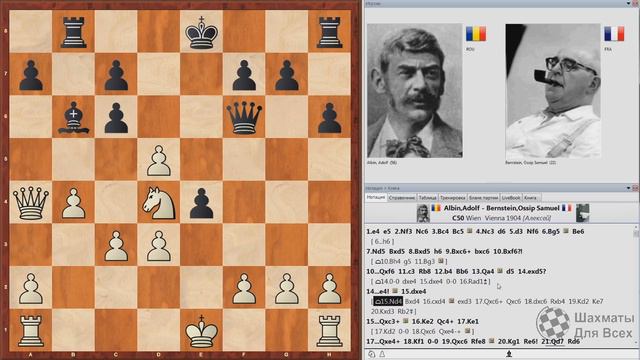The height and width of the screenshot is (360, 640).
Task: Open the Тренировка tab
Action: tap(453, 198)
